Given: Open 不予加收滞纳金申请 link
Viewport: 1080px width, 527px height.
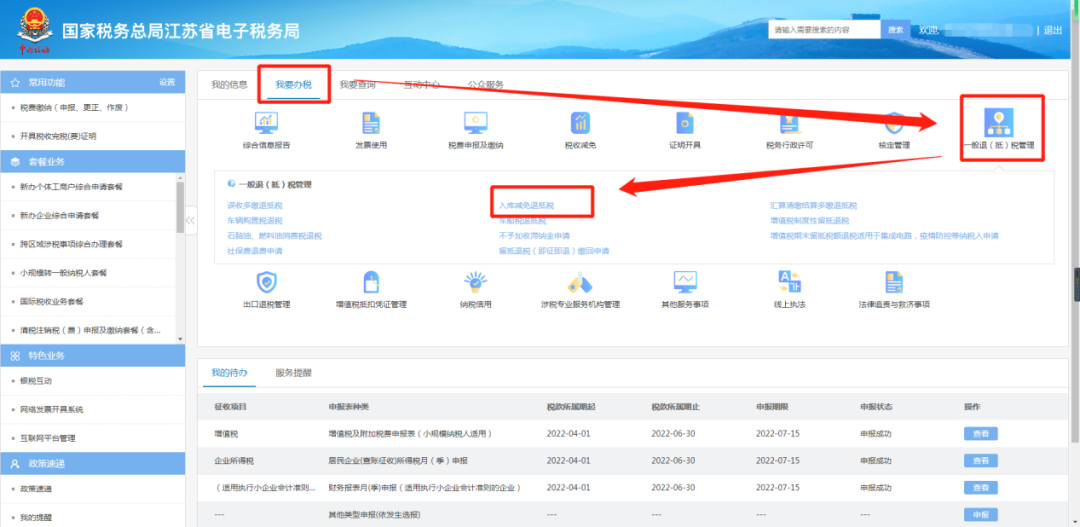Looking at the screenshot, I should pyautogui.click(x=534, y=236).
